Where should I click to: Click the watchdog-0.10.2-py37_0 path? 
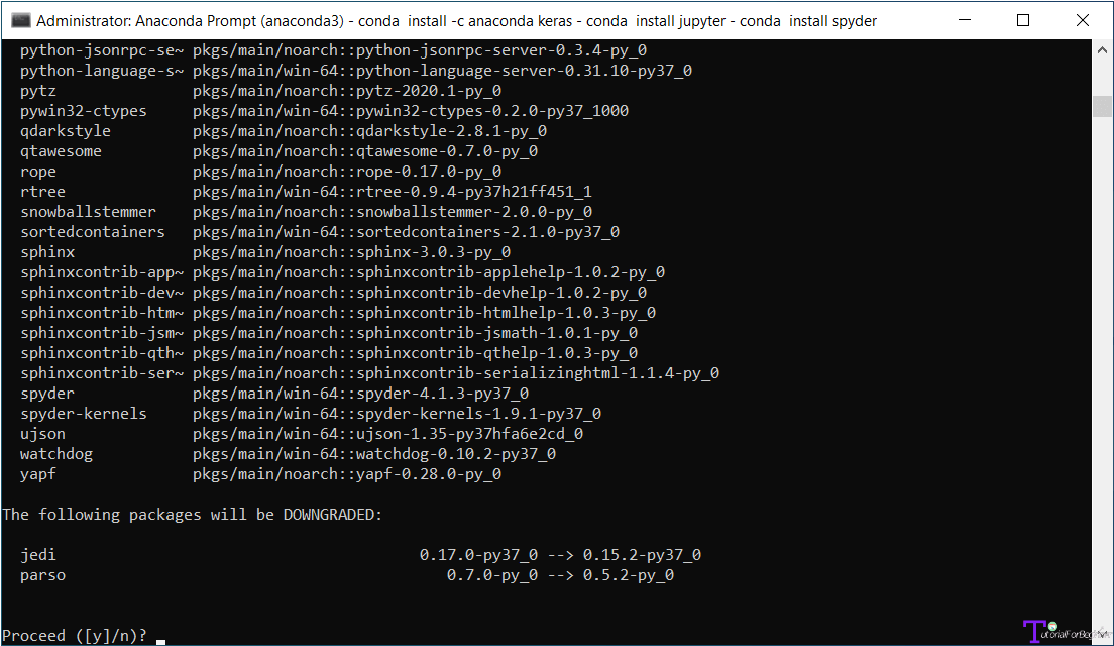[374, 454]
